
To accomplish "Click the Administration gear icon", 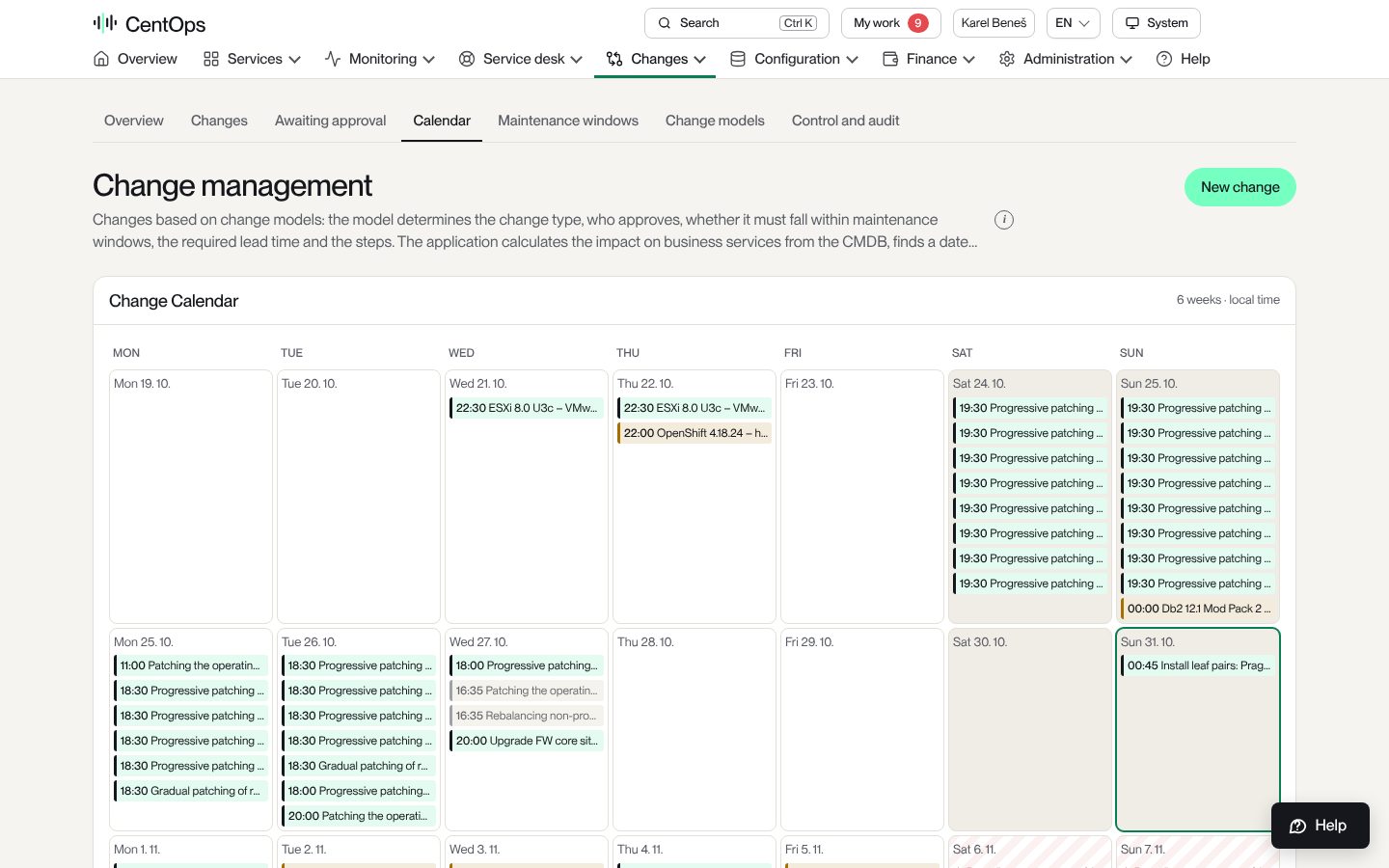I will [x=1007, y=59].
